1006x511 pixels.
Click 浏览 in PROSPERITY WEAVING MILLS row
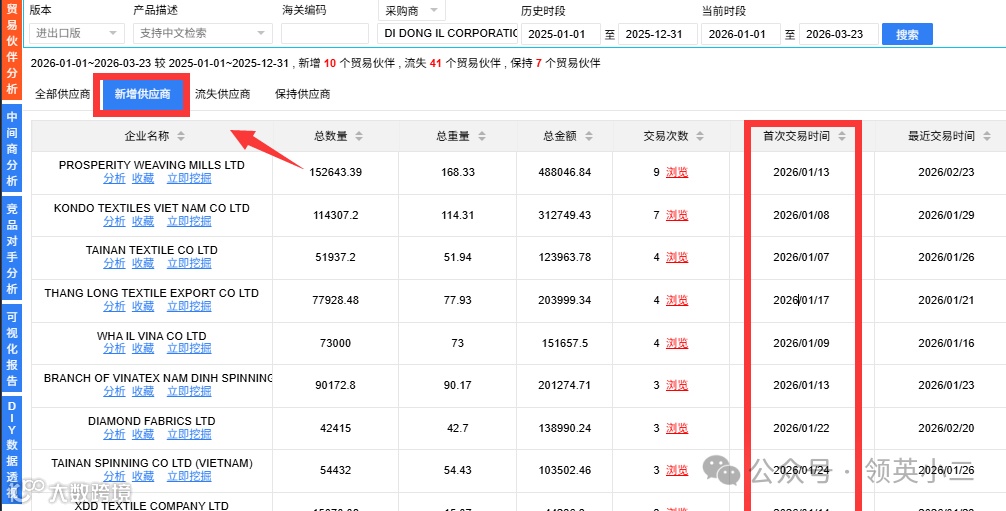[x=677, y=172]
